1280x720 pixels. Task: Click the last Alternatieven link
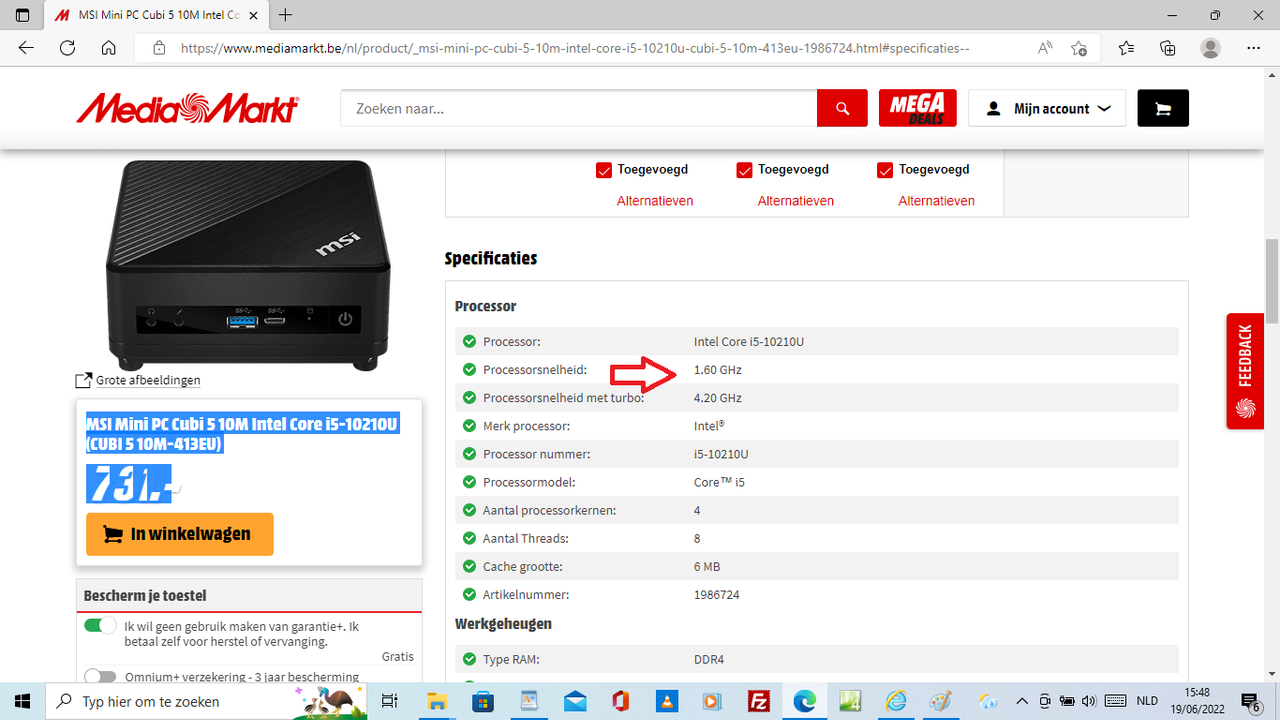pos(936,201)
